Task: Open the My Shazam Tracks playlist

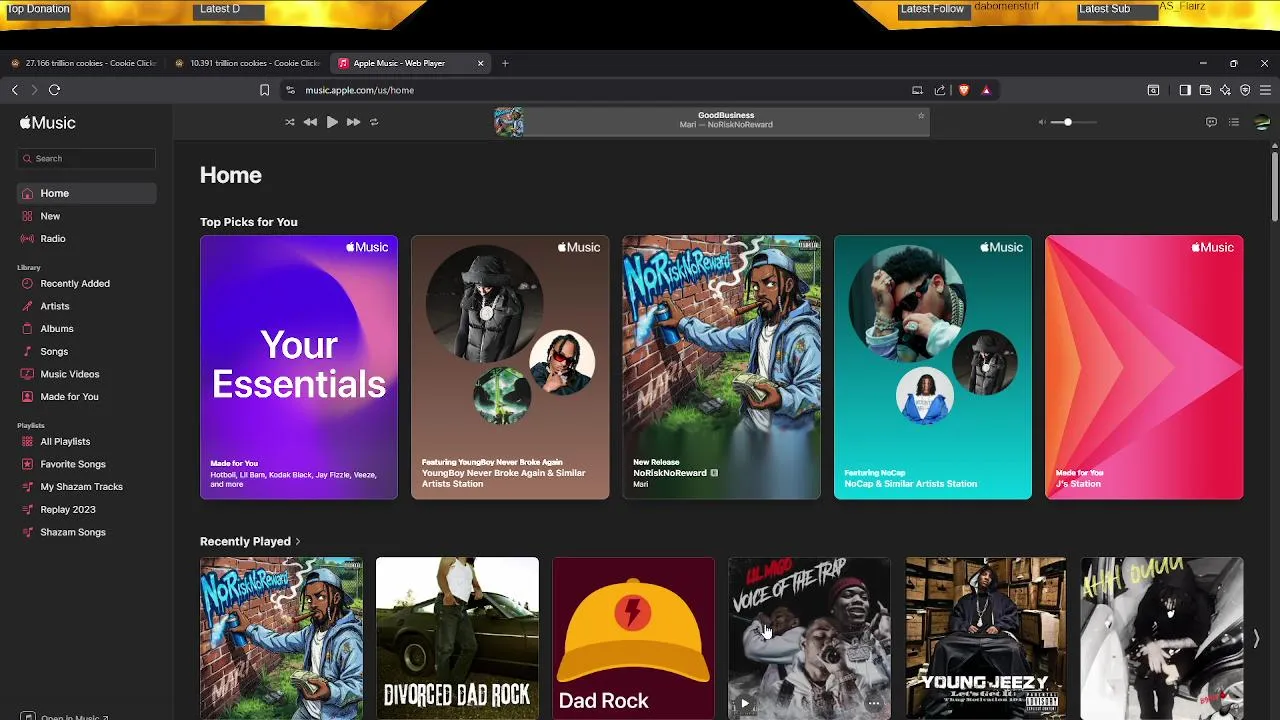Action: pyautogui.click(x=87, y=486)
